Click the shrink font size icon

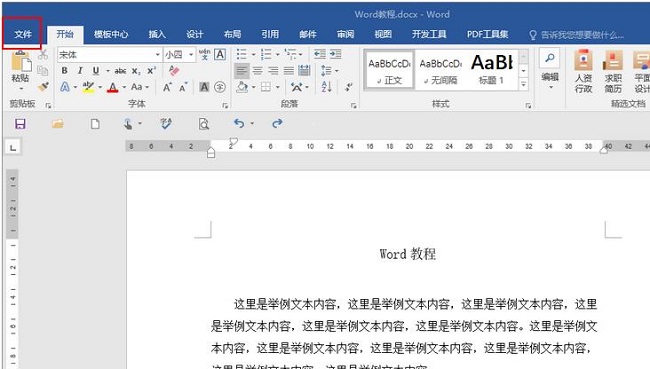pos(183,87)
